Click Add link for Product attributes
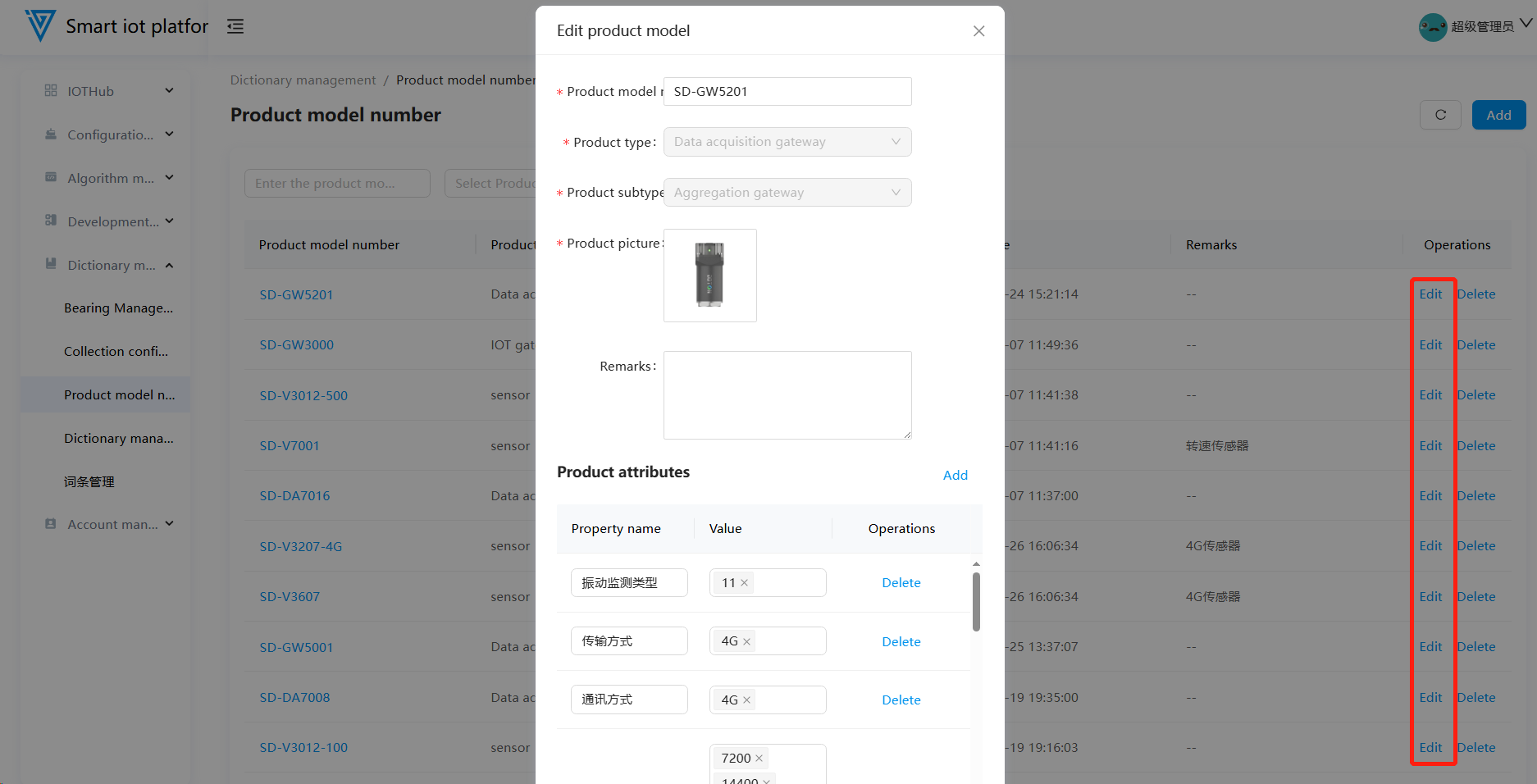This screenshot has width=1537, height=784. pos(955,476)
